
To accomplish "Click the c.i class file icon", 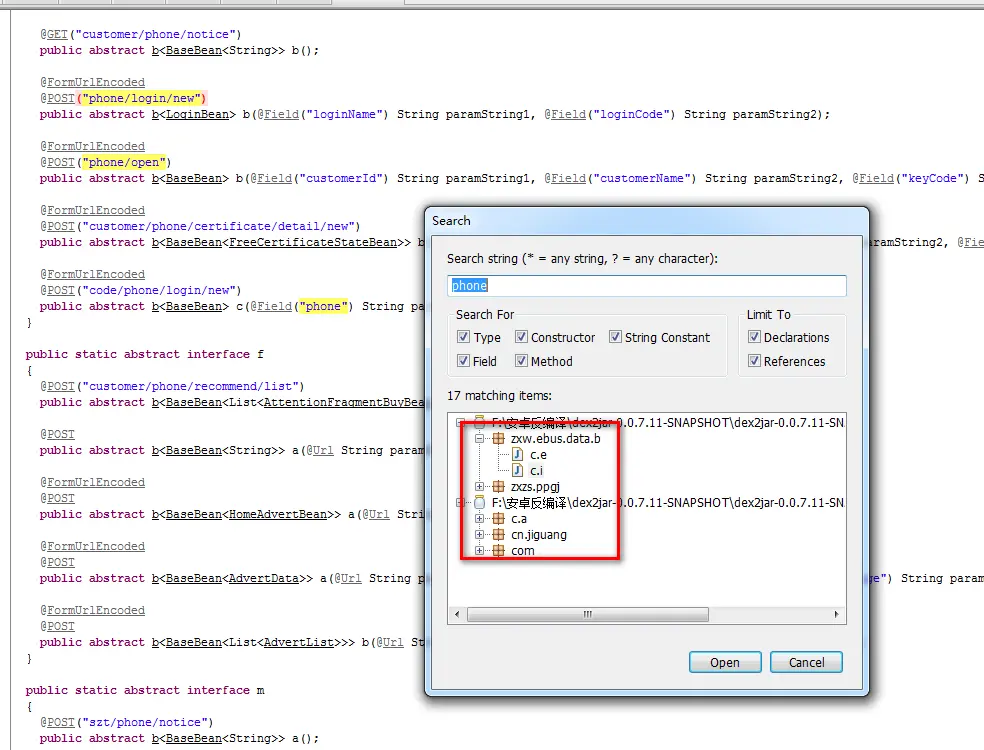I will coord(518,471).
